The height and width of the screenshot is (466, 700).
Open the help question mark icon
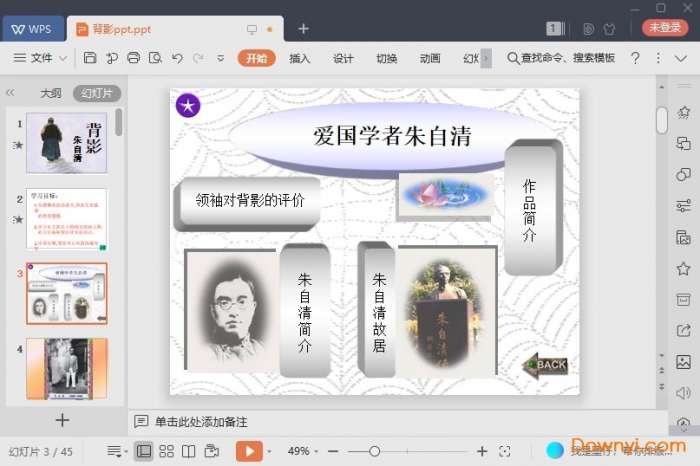coord(635,58)
